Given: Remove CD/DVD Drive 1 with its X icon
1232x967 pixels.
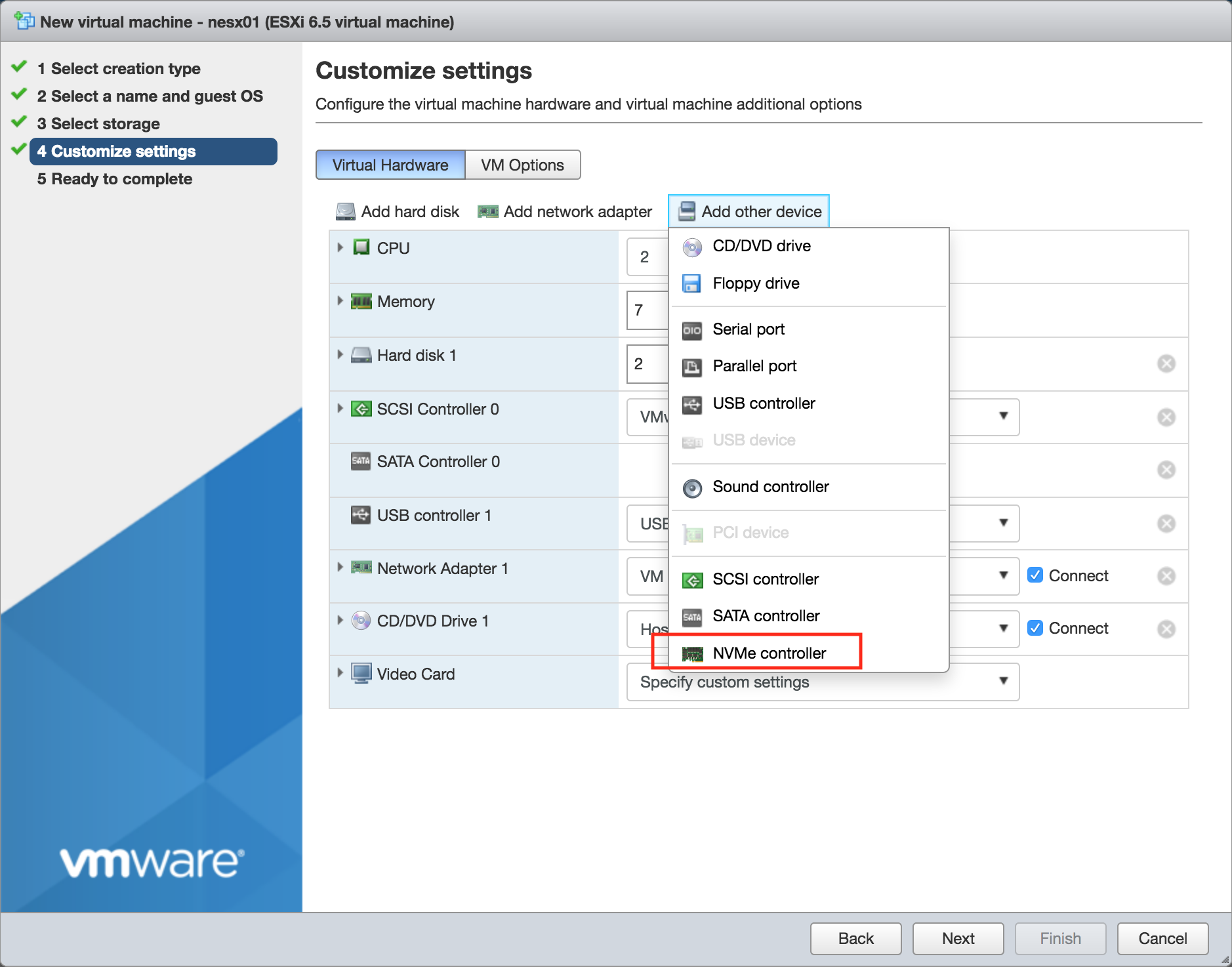Looking at the screenshot, I should 1166,629.
